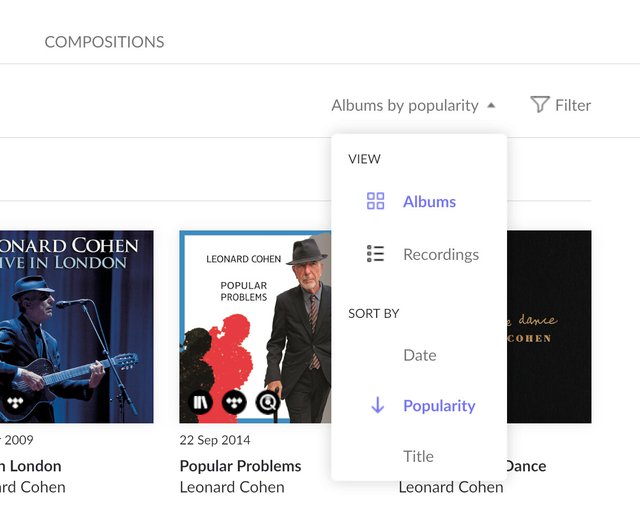The width and height of the screenshot is (640, 513).
Task: Click the grid icon for Albums view
Action: coord(376,201)
